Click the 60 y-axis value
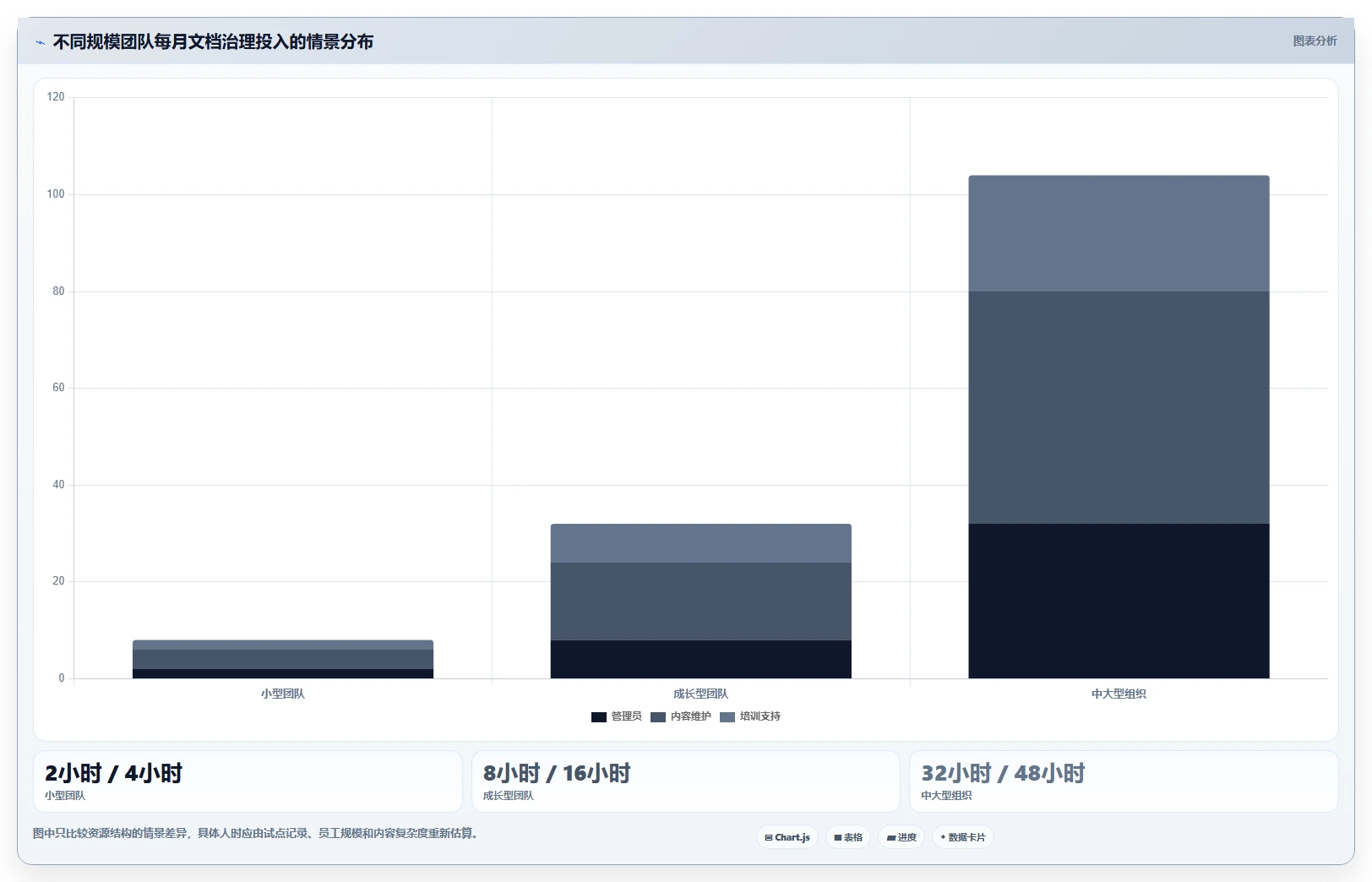 [x=58, y=388]
